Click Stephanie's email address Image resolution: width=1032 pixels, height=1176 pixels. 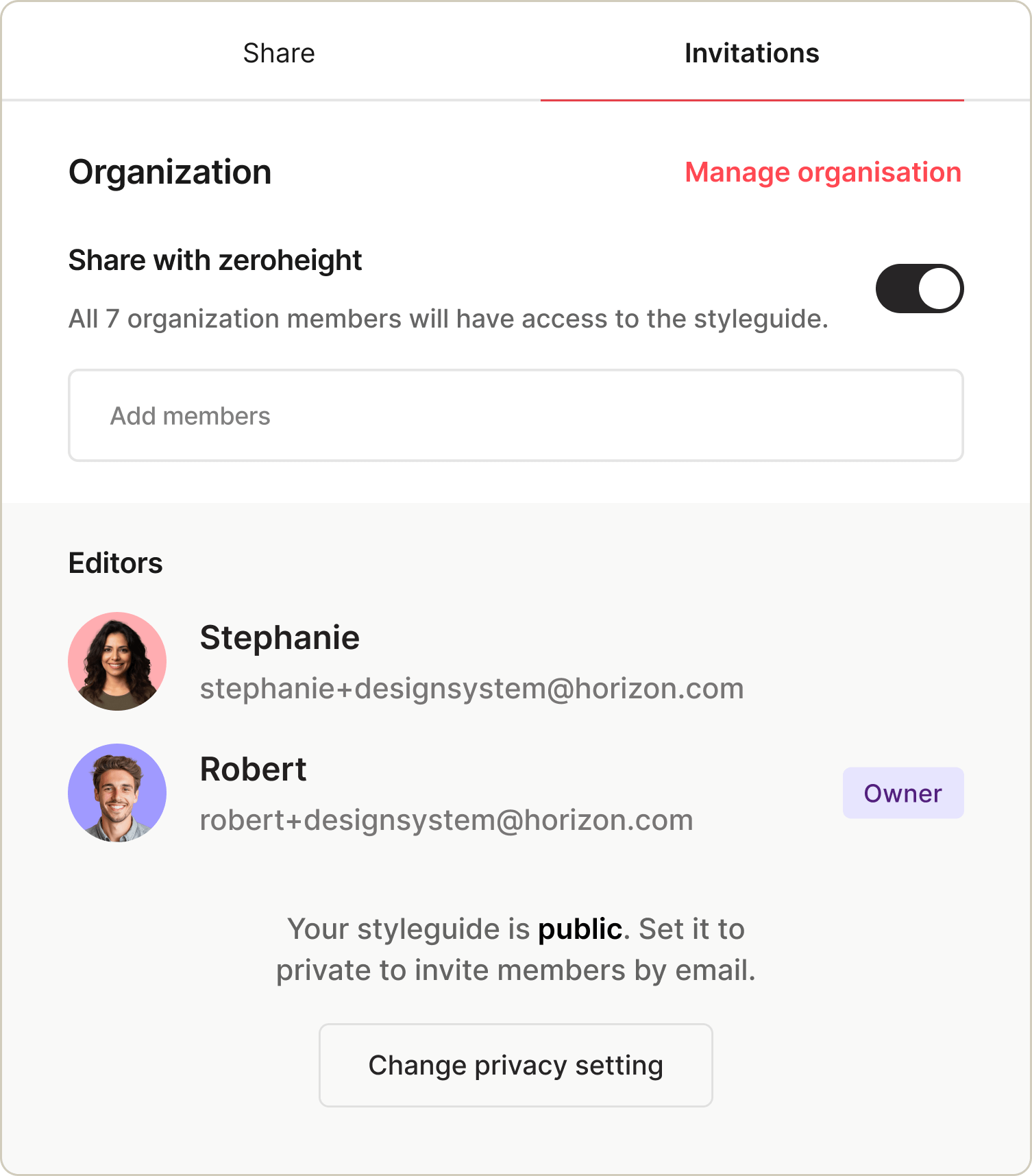coord(471,689)
